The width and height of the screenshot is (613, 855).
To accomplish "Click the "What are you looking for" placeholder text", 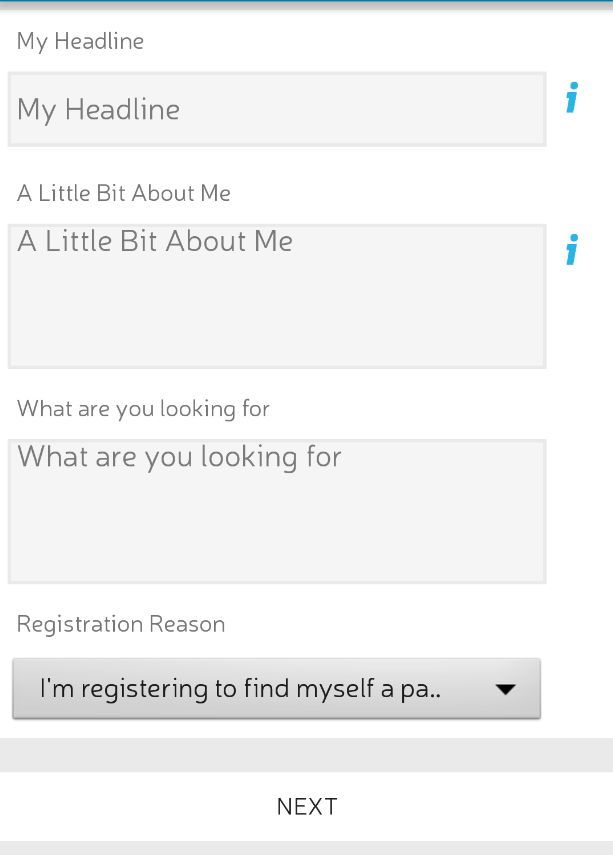I will [180, 458].
